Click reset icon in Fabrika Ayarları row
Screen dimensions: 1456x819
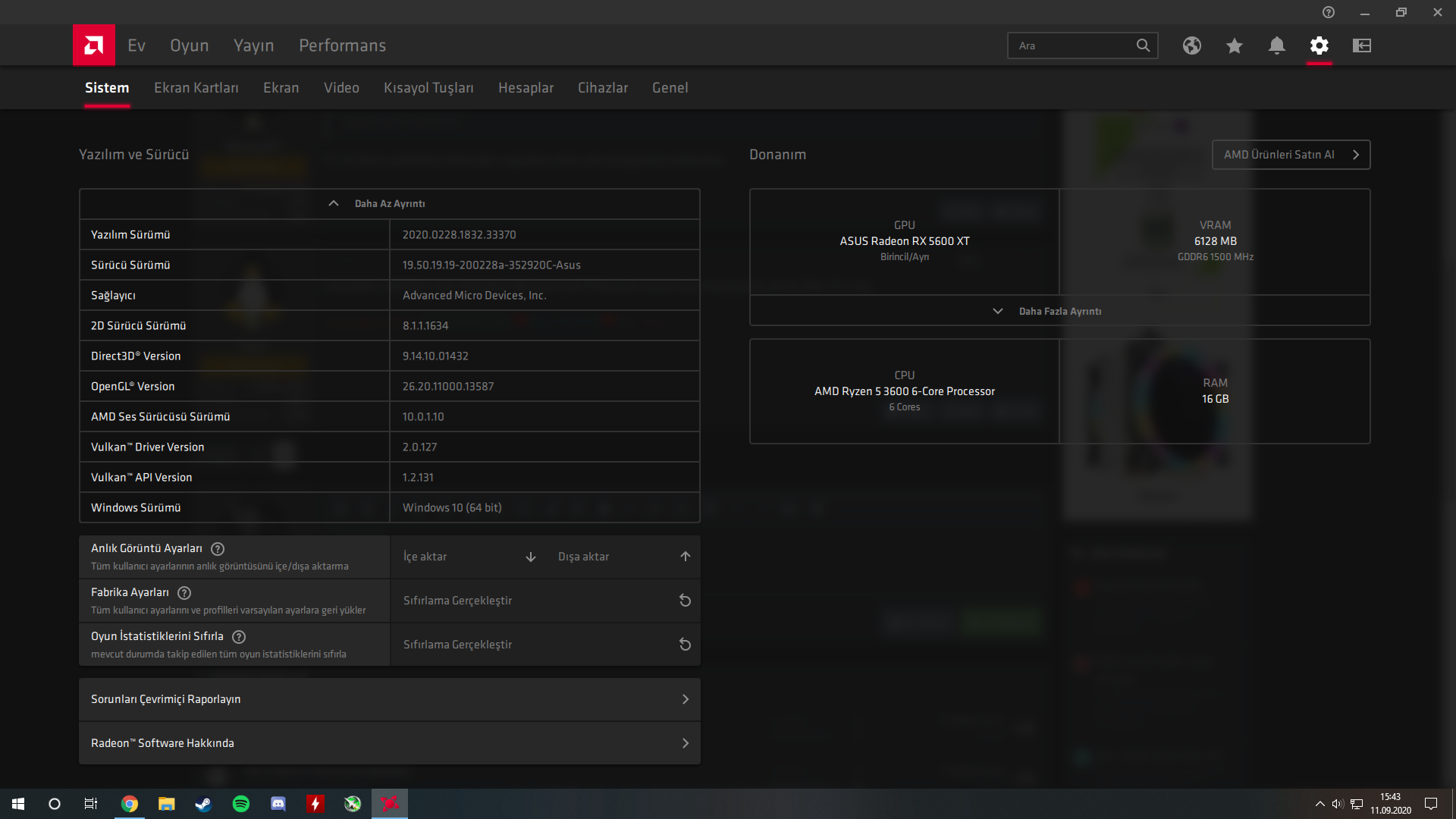click(x=685, y=601)
